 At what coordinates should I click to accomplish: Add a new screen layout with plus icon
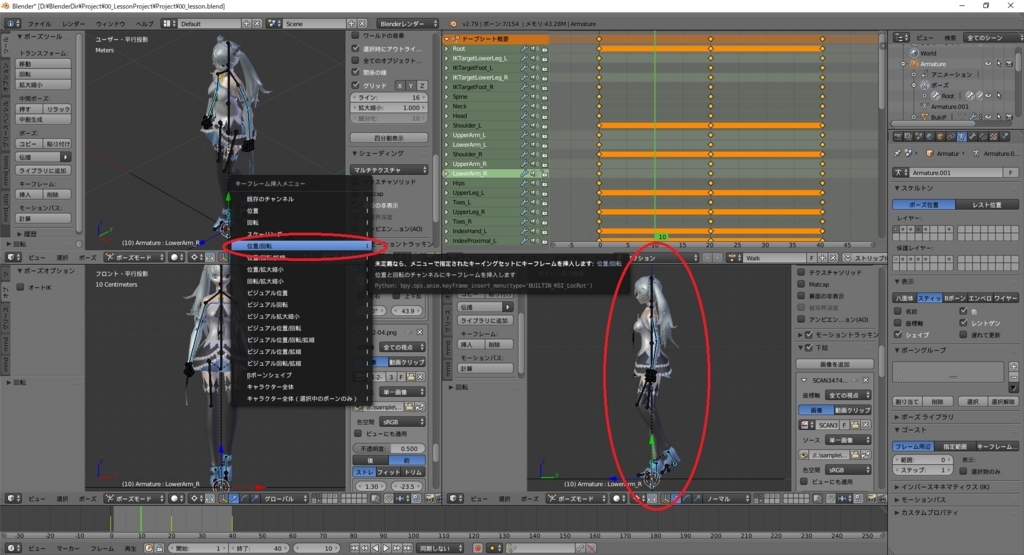click(x=247, y=24)
